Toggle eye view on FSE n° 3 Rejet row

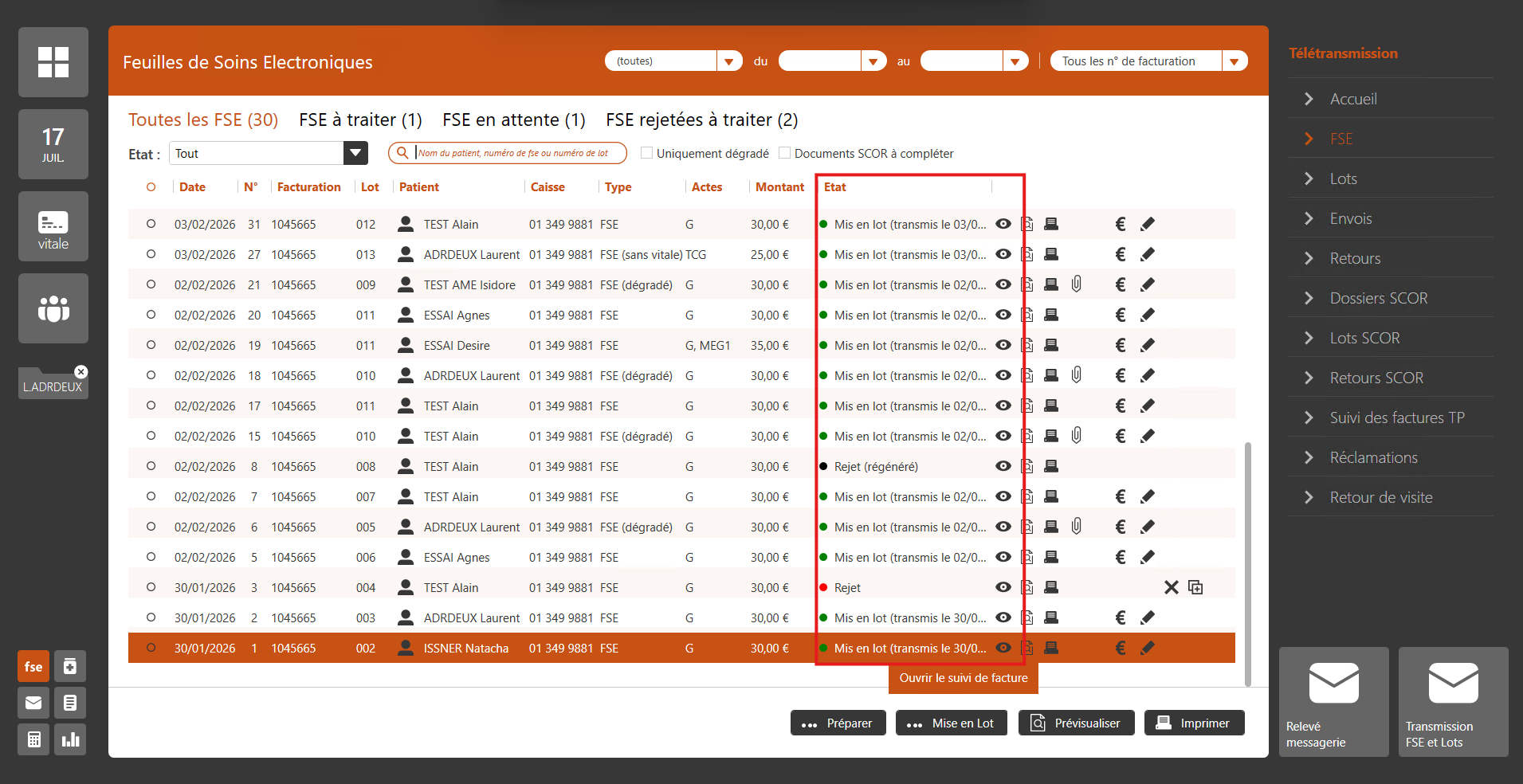tap(1003, 587)
